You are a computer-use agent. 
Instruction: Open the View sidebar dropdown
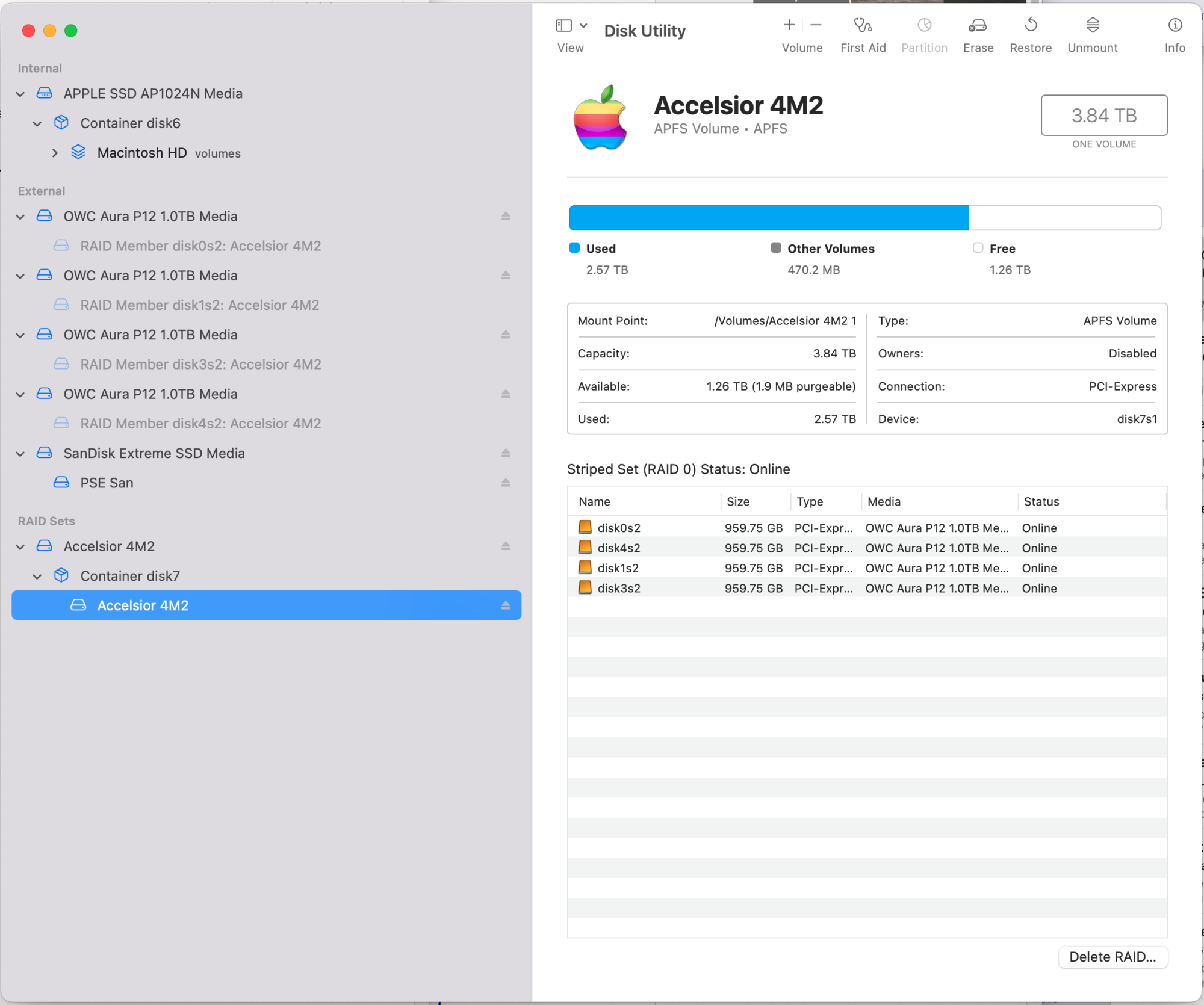(583, 26)
